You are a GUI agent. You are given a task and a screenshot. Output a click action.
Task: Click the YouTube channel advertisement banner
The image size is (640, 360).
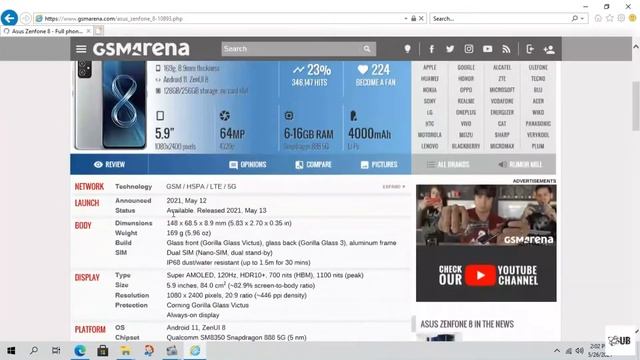tap(486, 243)
